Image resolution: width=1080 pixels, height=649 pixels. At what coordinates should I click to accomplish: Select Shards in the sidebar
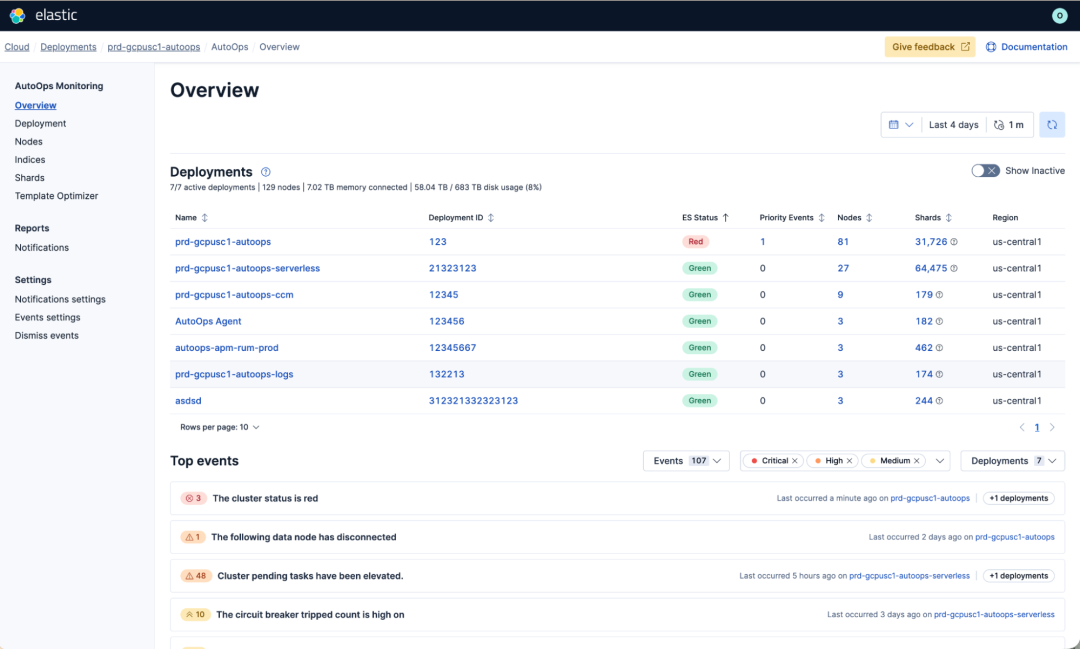30,178
